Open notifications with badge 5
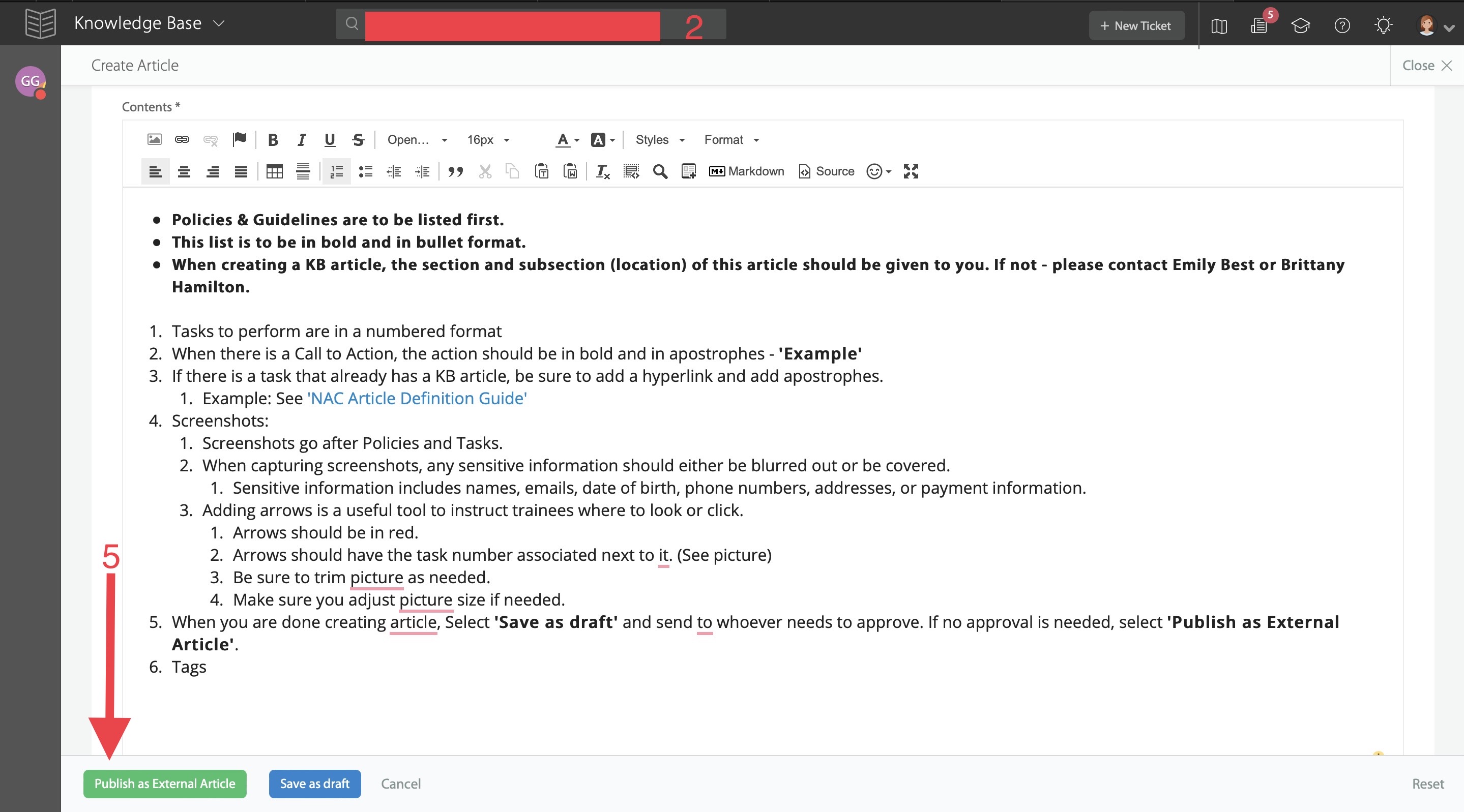This screenshot has width=1464, height=812. click(x=1260, y=25)
